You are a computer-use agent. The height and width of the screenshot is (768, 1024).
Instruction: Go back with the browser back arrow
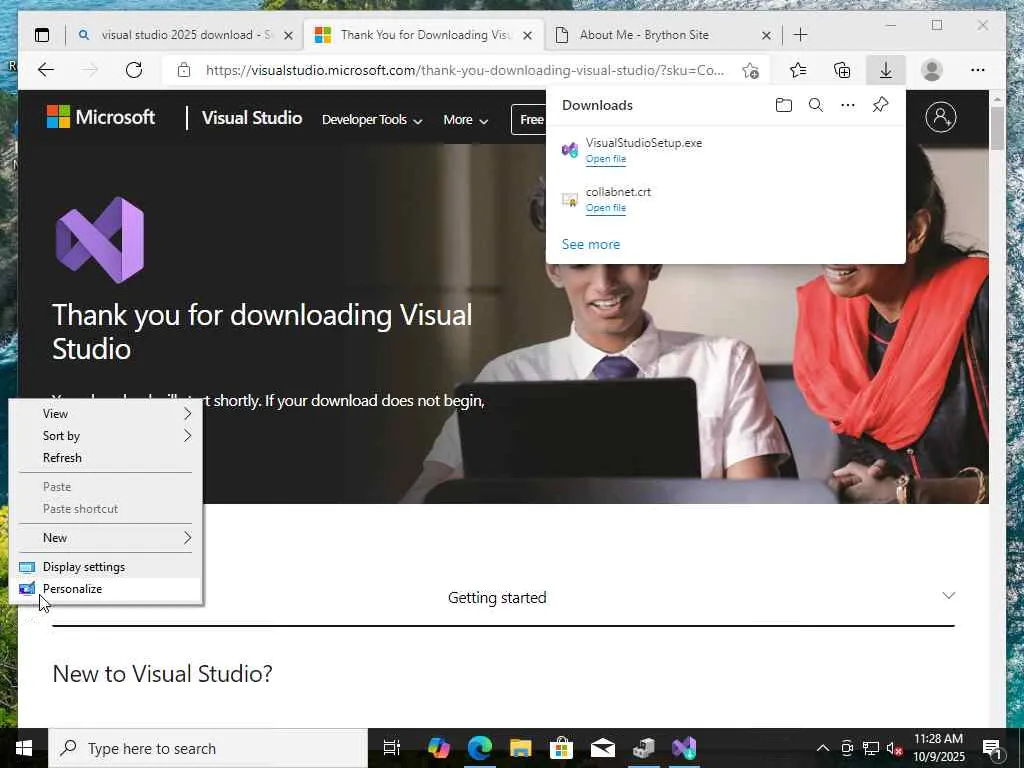(x=46, y=70)
